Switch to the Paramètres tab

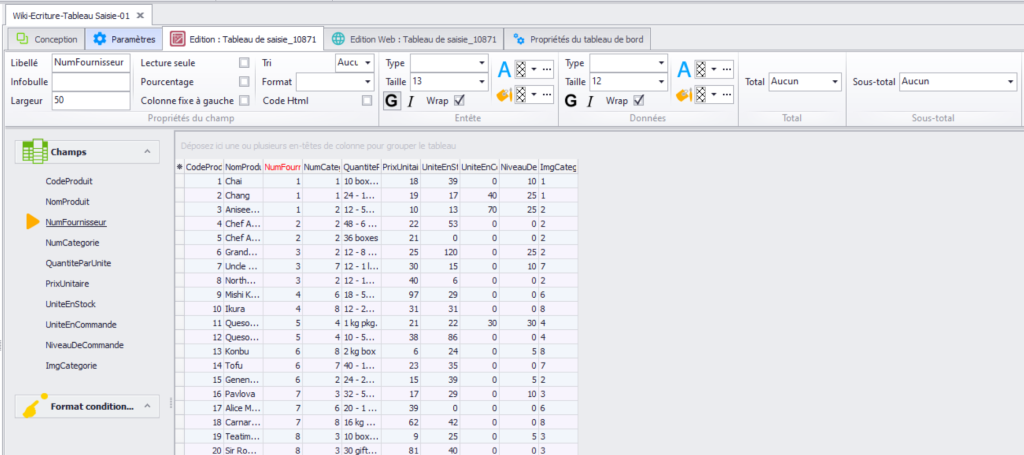[125, 39]
